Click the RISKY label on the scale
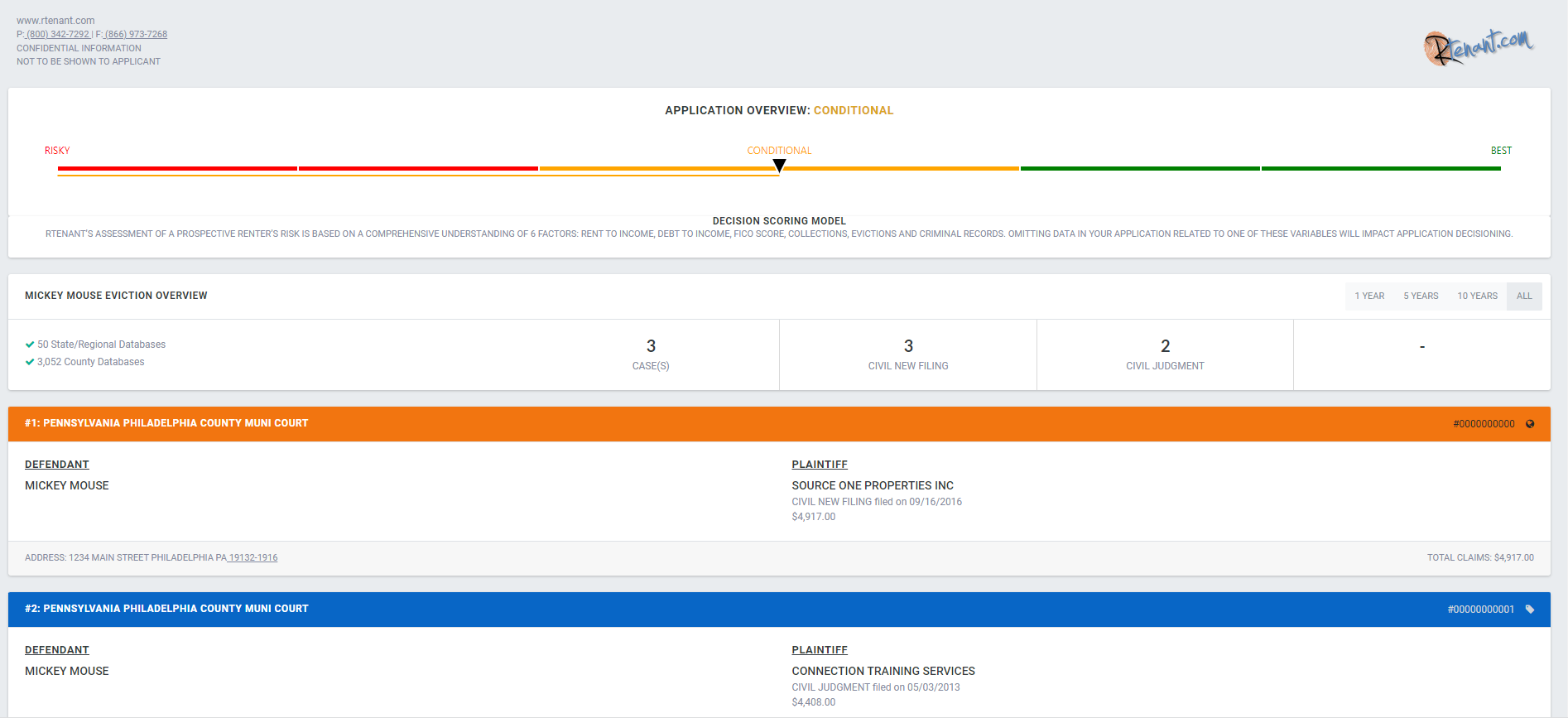This screenshot has width=1568, height=723. tap(57, 151)
